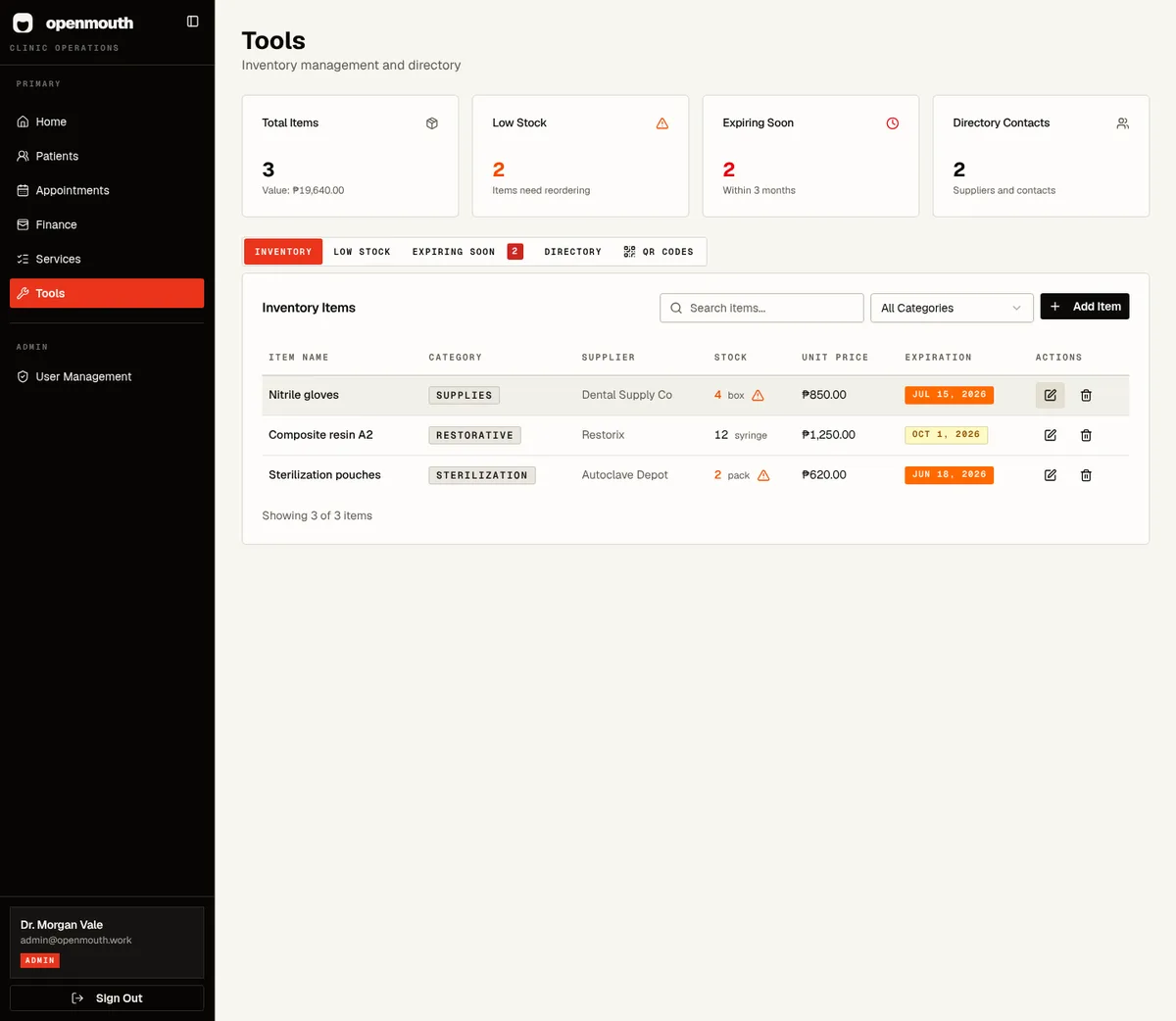Image resolution: width=1176 pixels, height=1021 pixels.
Task: Open User Management page
Action: coord(107,376)
